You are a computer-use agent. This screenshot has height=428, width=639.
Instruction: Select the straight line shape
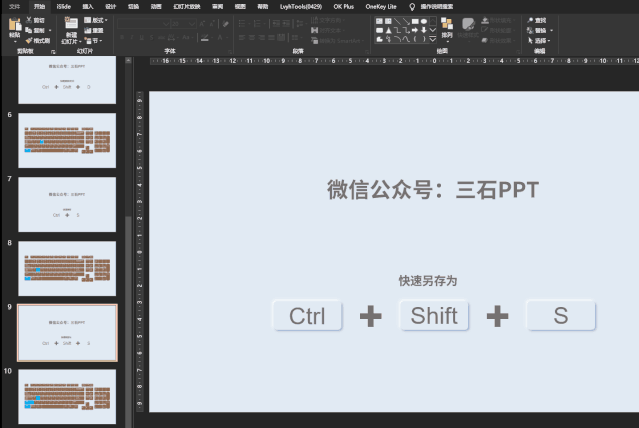(x=397, y=21)
